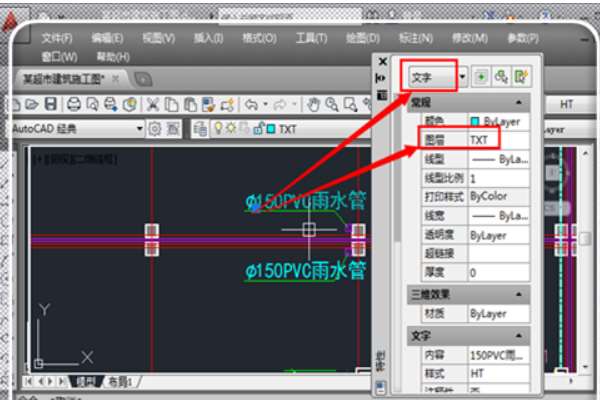600x400 pixels.
Task: Open workspace settings gear icon
Action: (155, 129)
